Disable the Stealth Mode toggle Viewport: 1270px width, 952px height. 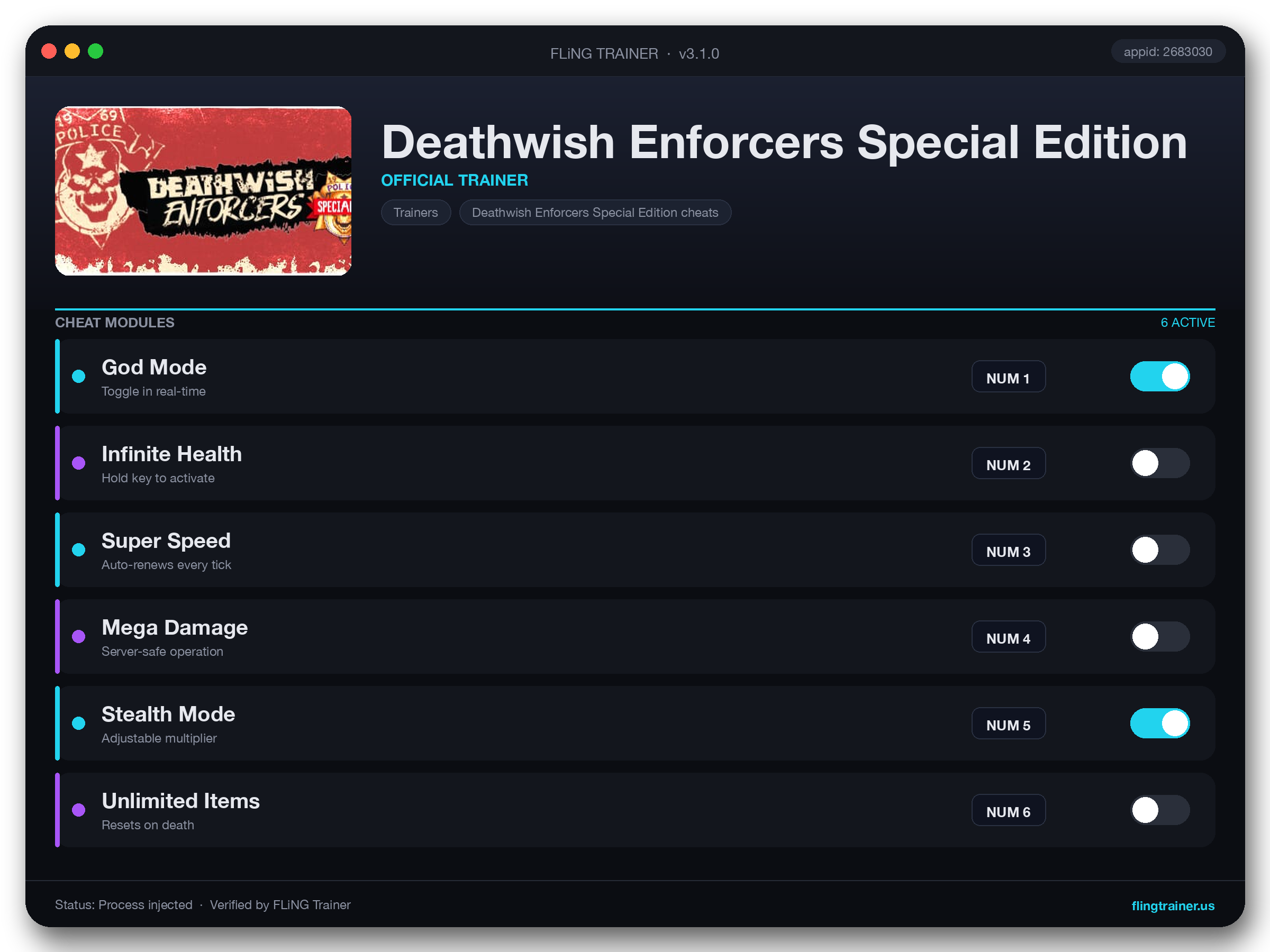tap(1160, 723)
